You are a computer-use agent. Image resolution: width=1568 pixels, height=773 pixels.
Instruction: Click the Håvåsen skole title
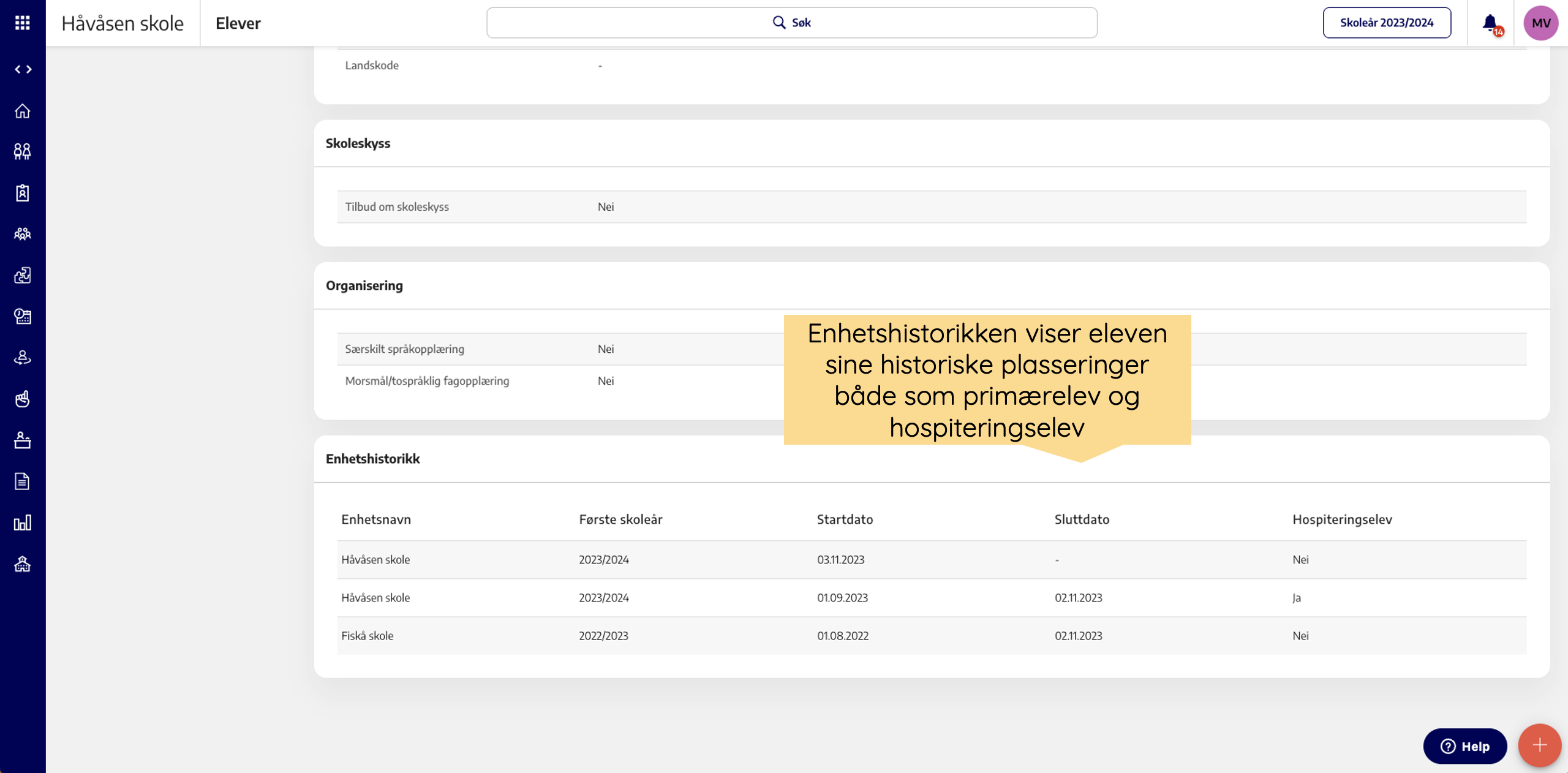pos(123,23)
